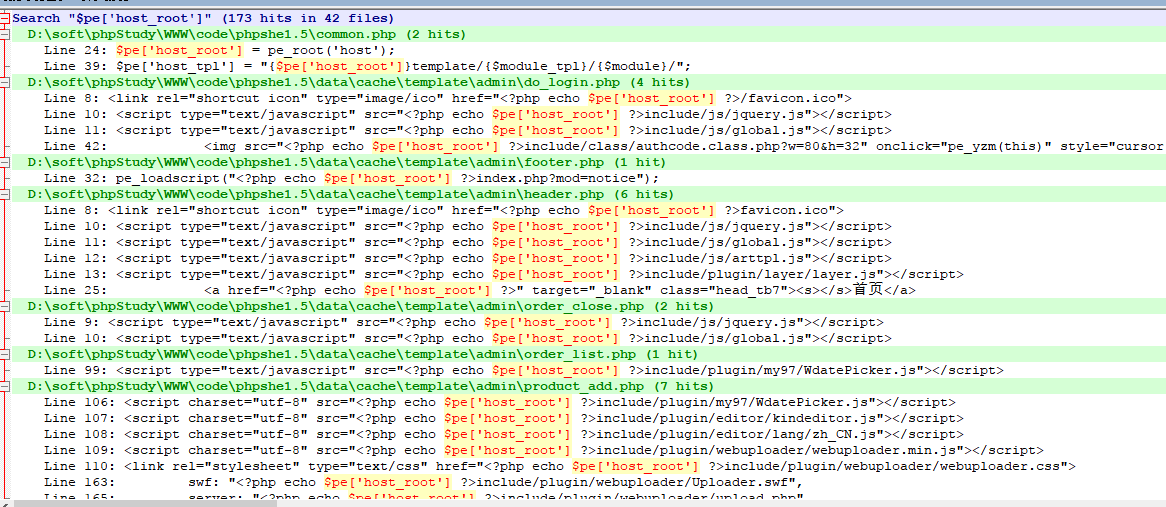The width and height of the screenshot is (1166, 507).
Task: Select header.php (6 hits) file path row
Action: 350,195
